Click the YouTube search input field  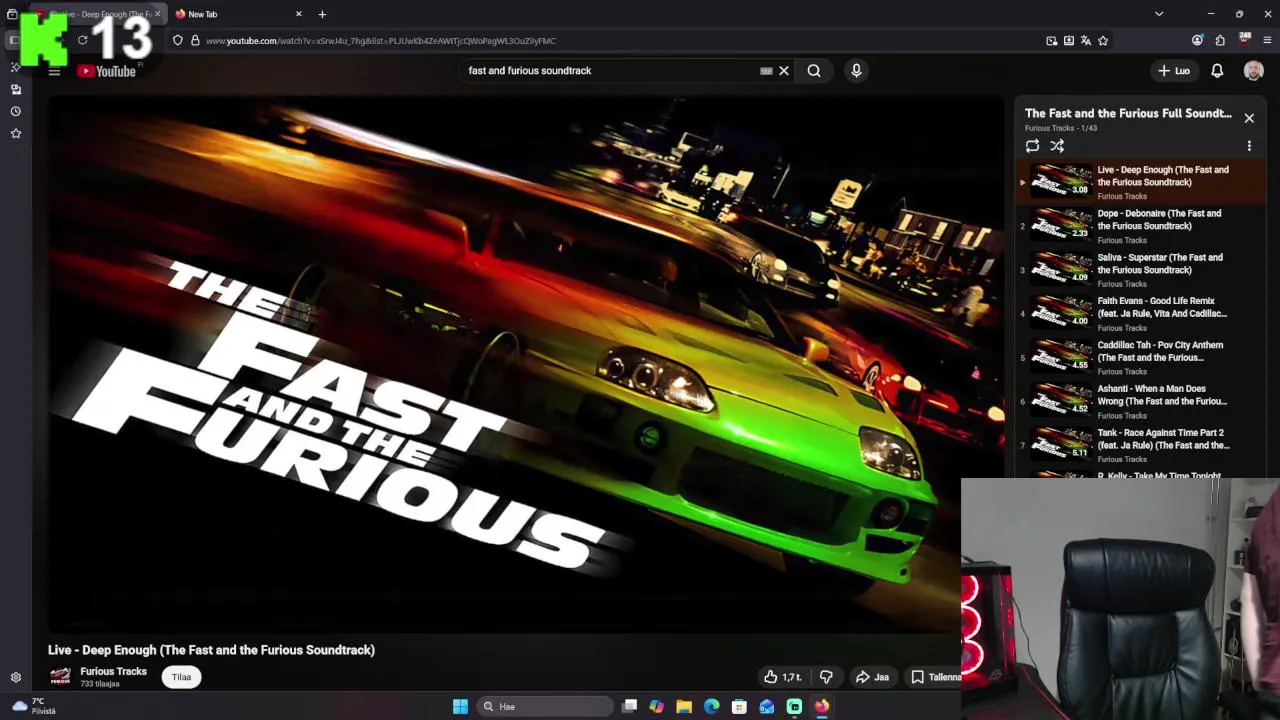click(610, 71)
